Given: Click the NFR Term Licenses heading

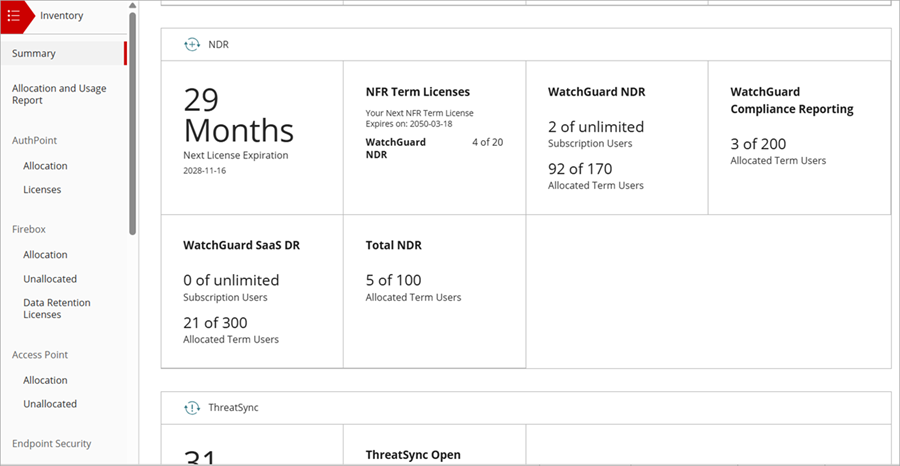Looking at the screenshot, I should [x=418, y=92].
